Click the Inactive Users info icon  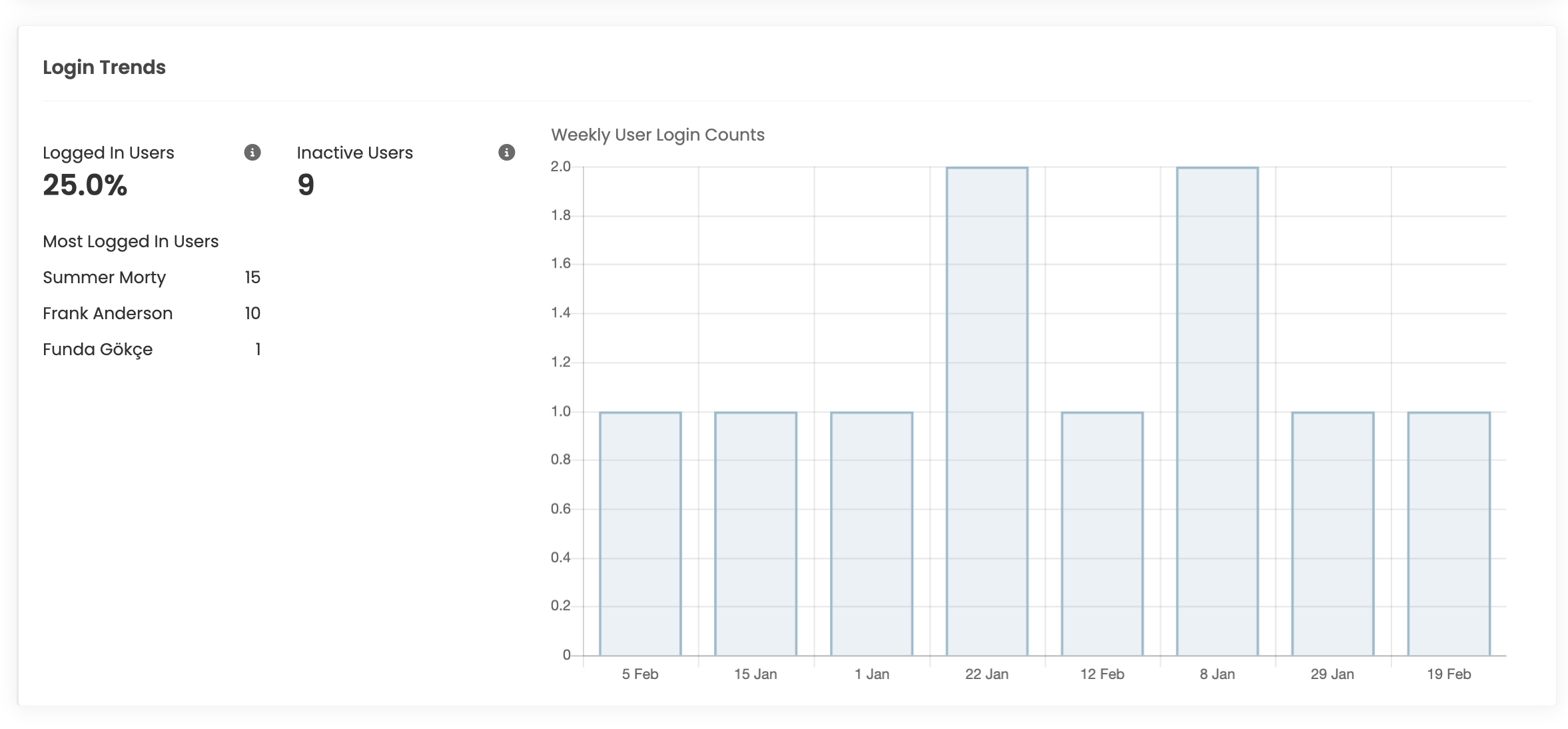click(506, 153)
